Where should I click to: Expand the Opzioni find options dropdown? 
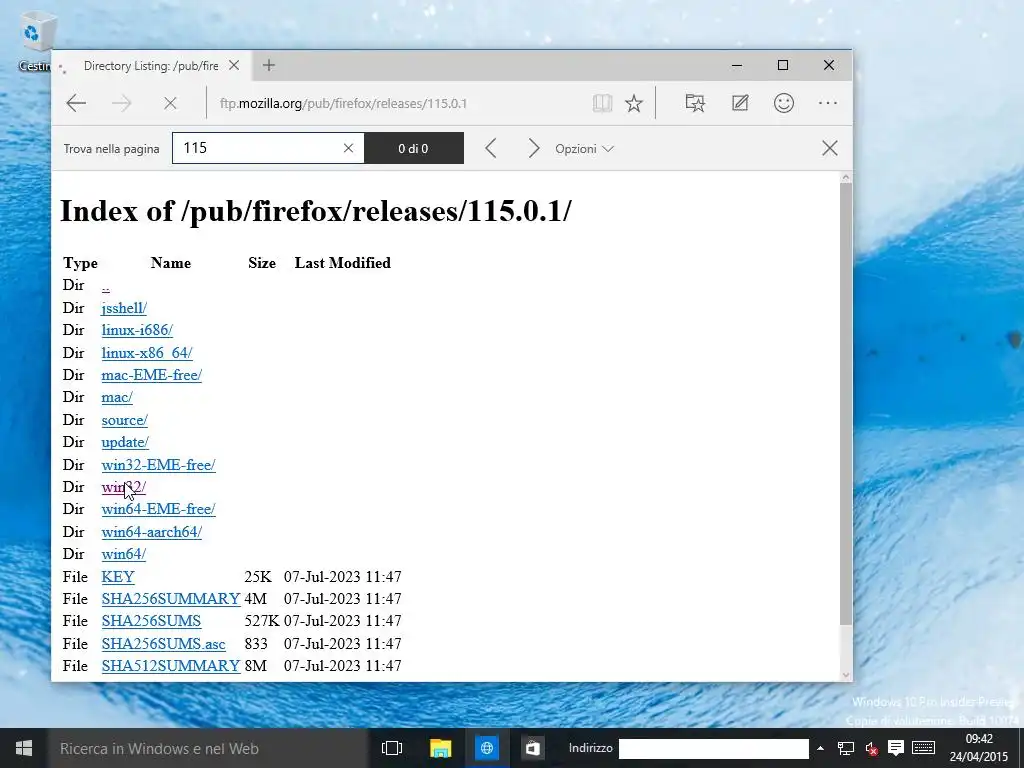584,149
